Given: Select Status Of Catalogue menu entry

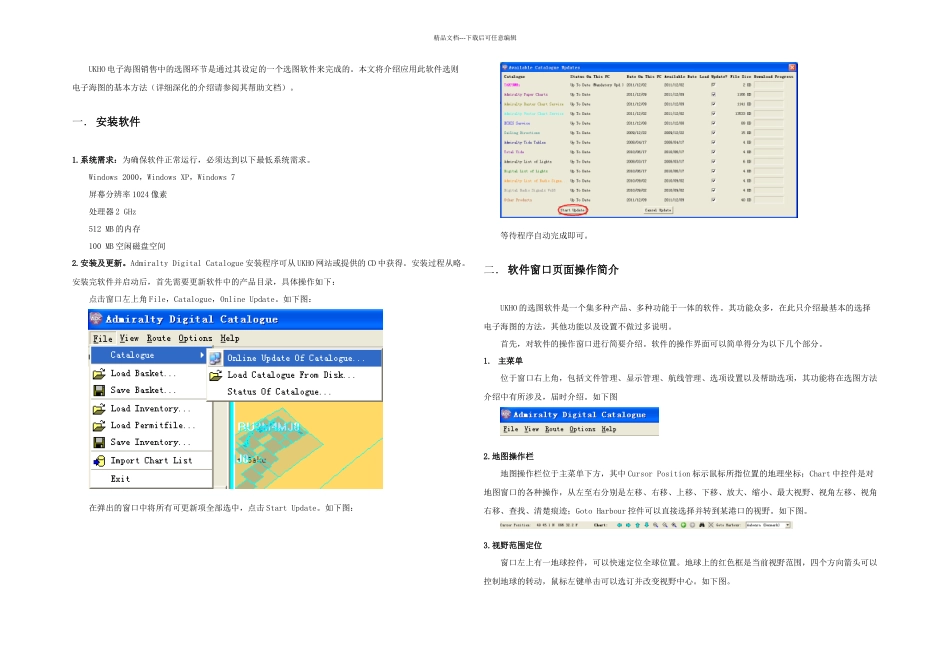Looking at the screenshot, I should click(279, 392).
